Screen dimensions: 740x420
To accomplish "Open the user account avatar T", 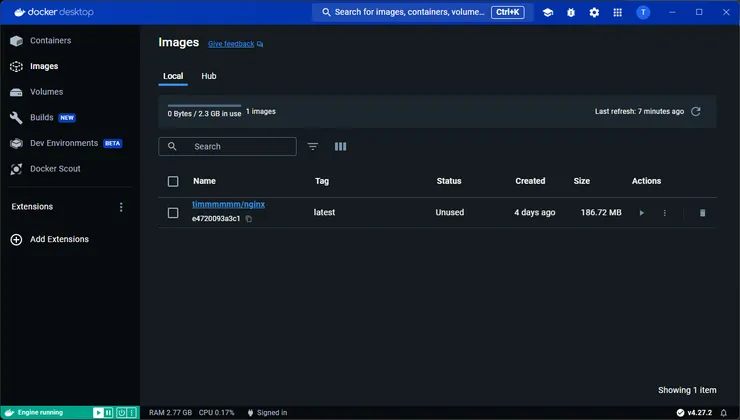I will [x=643, y=12].
